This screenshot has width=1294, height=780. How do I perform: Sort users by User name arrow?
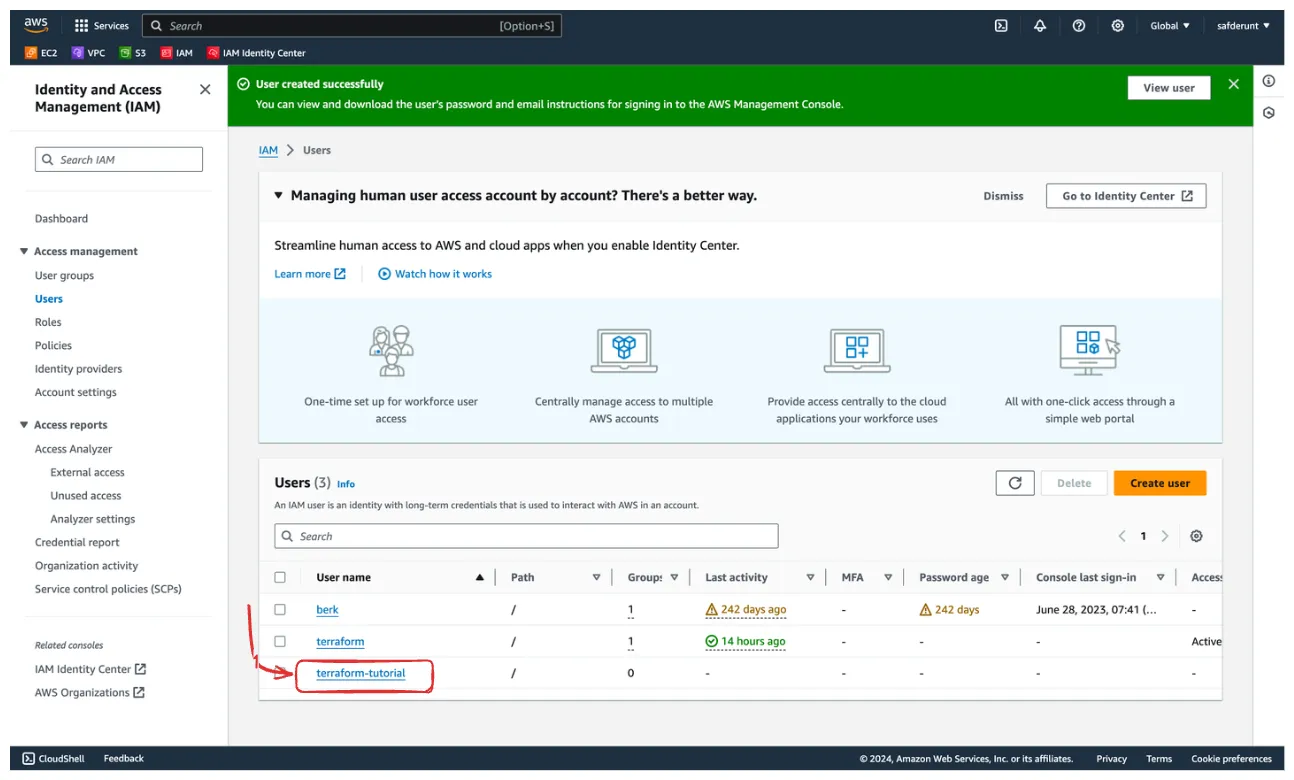[480, 577]
